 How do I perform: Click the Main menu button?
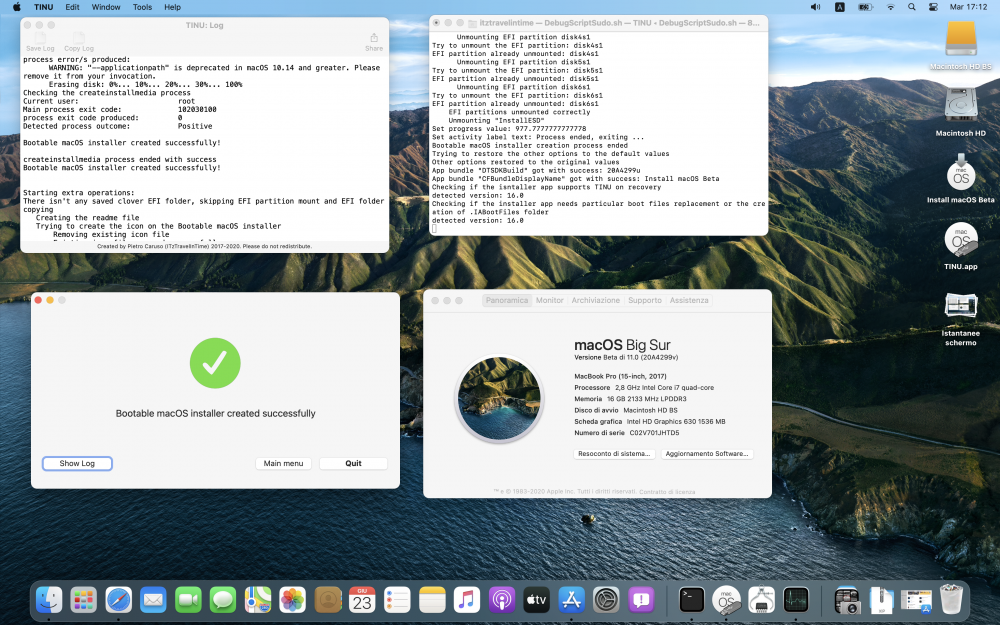[x=283, y=464]
